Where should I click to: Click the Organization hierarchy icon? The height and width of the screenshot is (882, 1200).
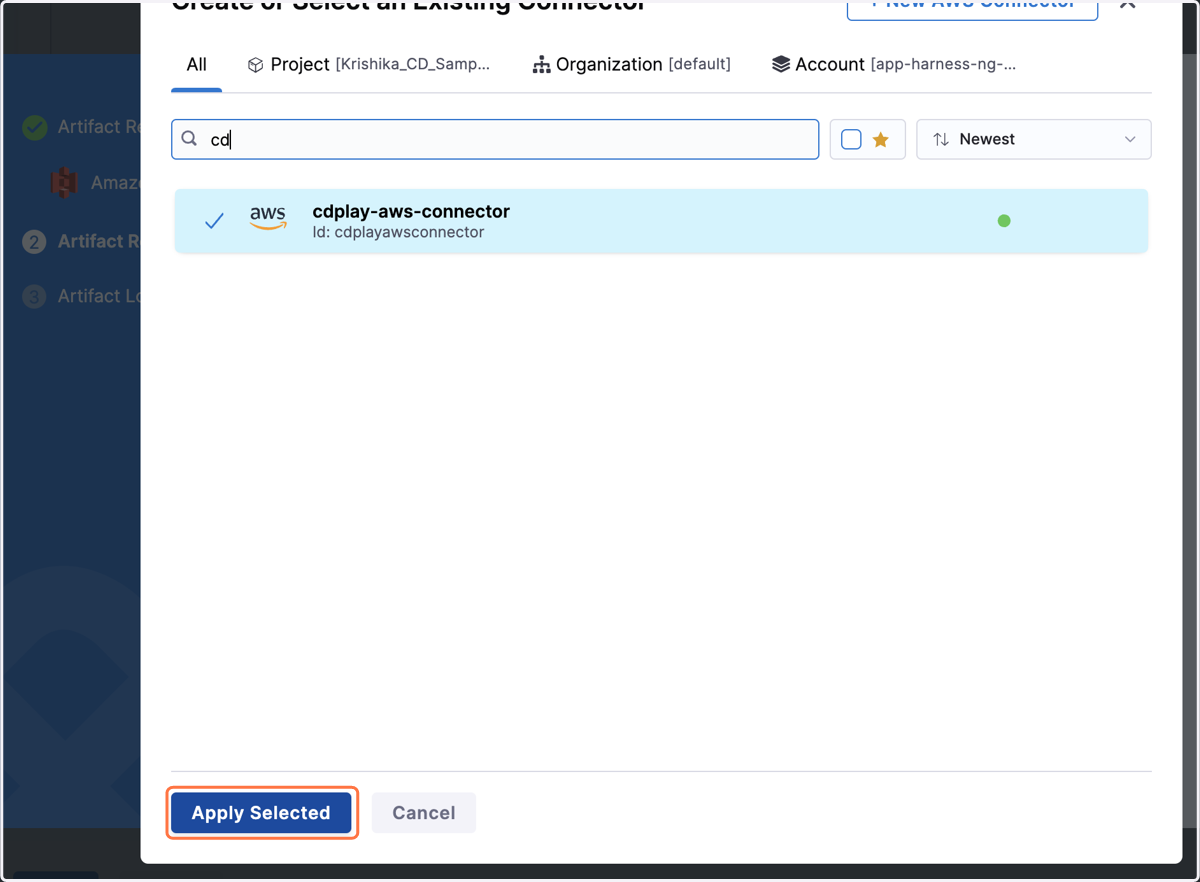(x=541, y=65)
